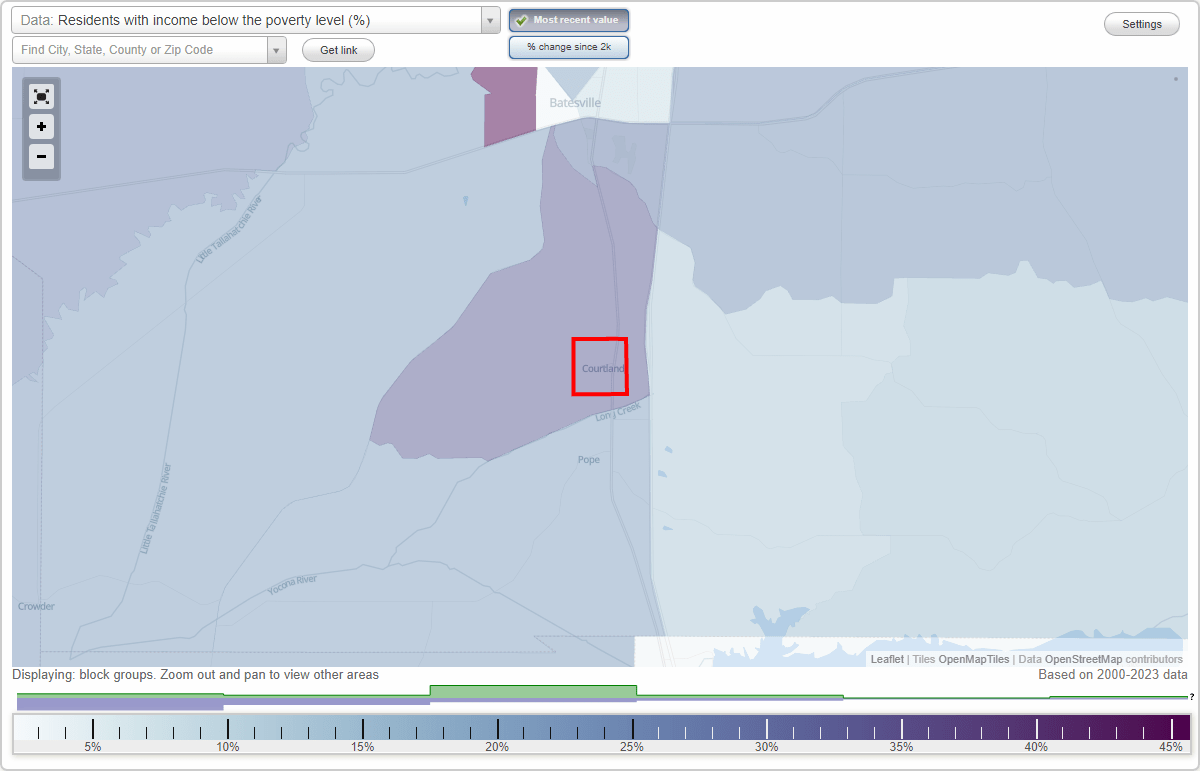Select the highlighted Courtland block group
Viewport: 1200px width, 771px height.
600,367
